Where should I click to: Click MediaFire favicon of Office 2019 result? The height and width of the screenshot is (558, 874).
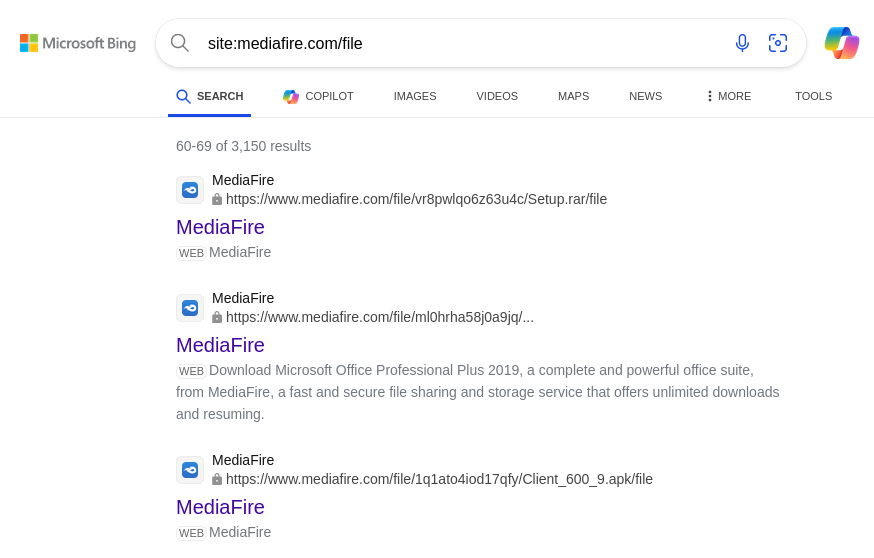[x=190, y=308]
